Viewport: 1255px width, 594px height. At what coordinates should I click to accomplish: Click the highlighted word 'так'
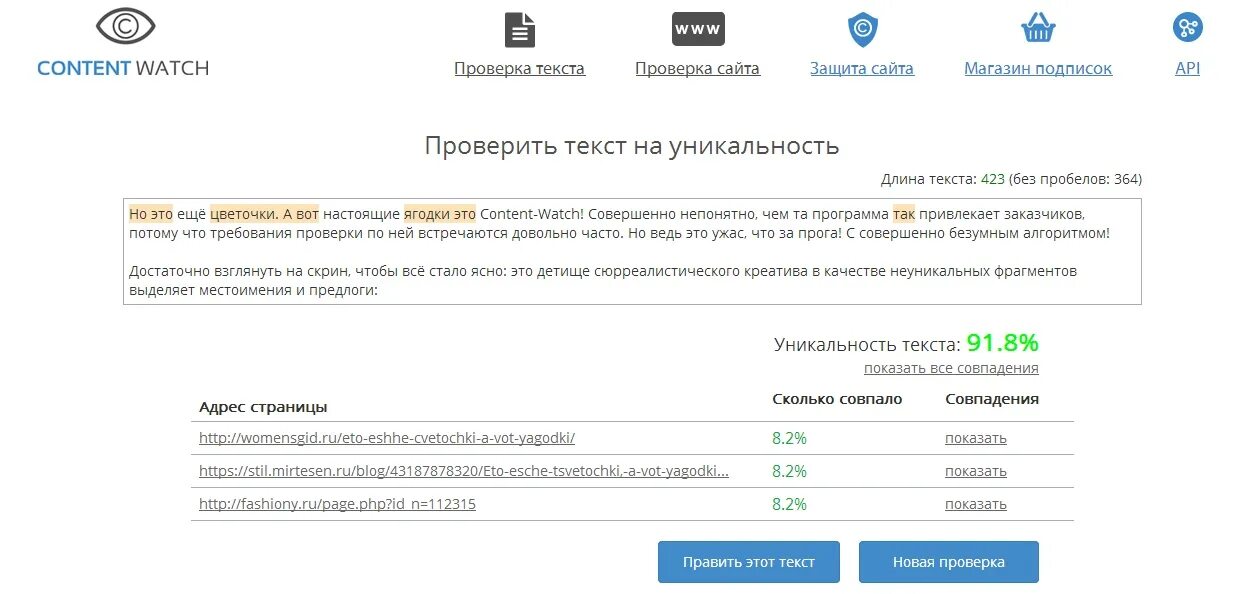coord(904,214)
